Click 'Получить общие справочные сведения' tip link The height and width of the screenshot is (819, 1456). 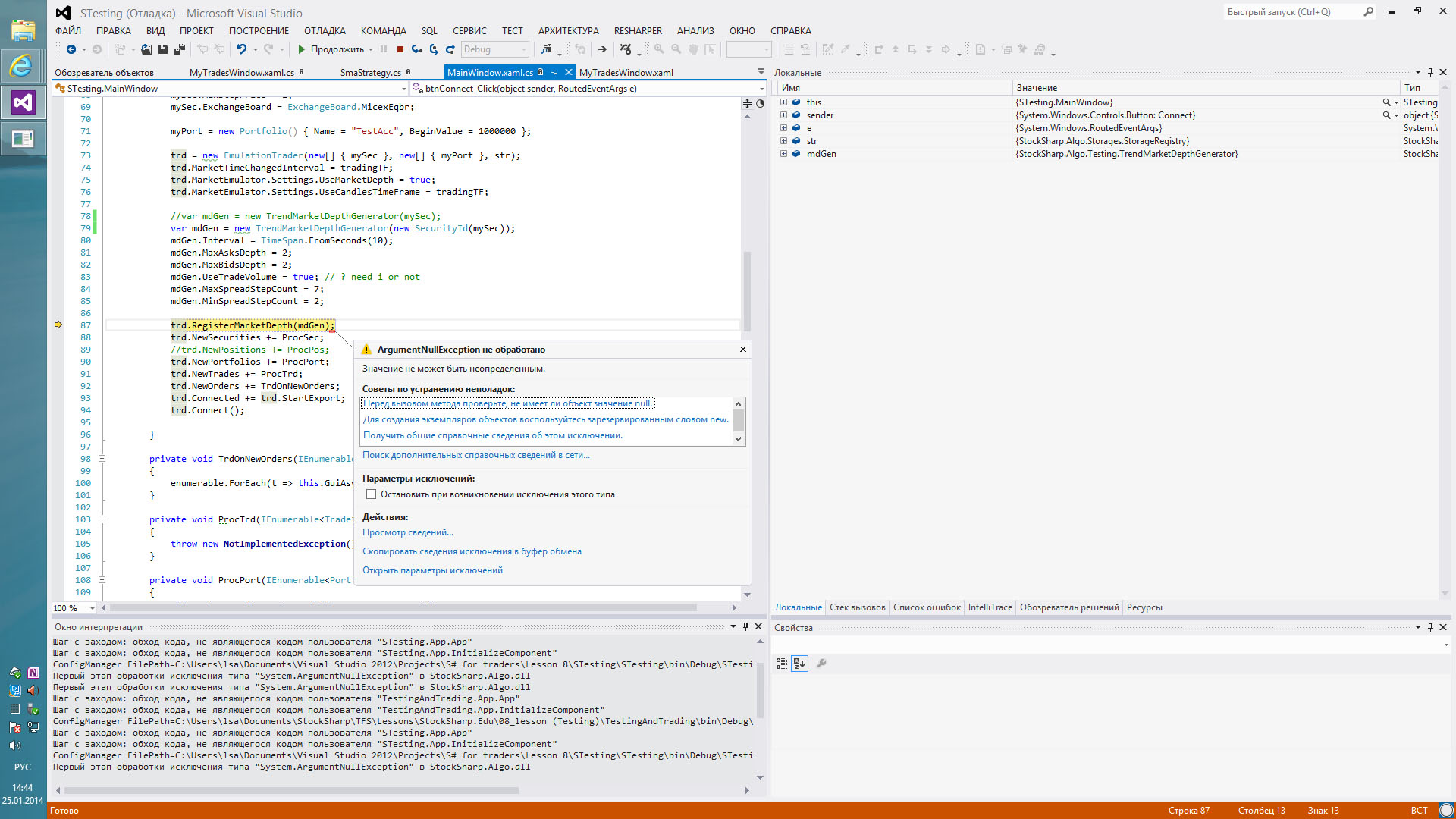pos(493,435)
